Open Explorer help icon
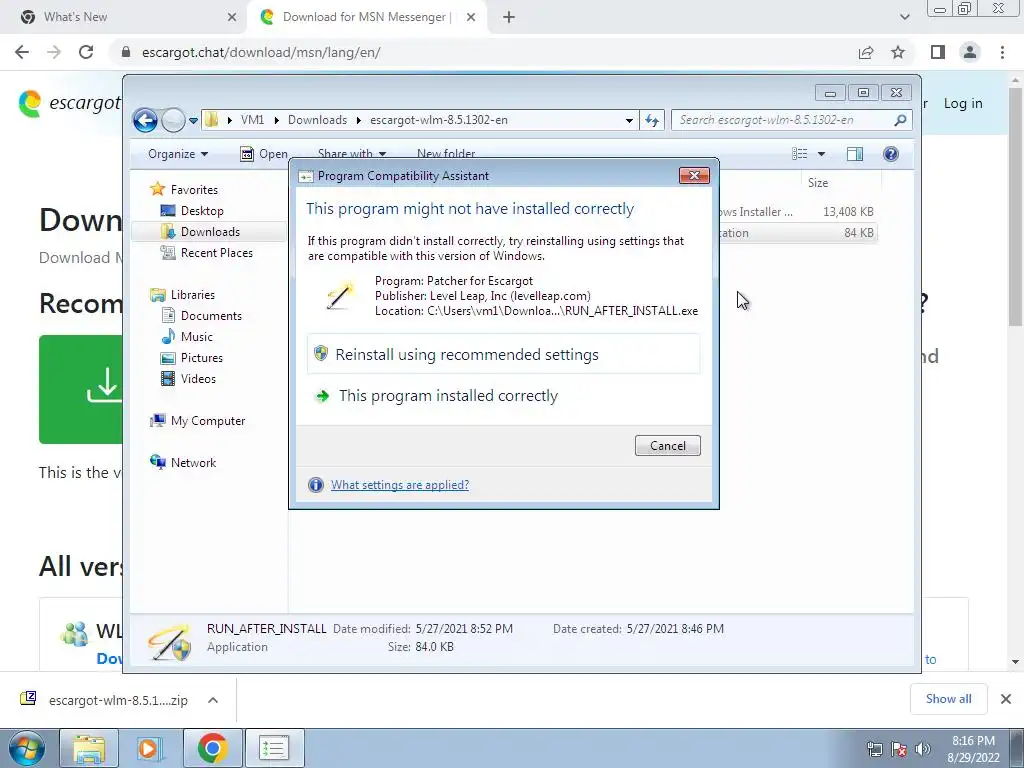 click(x=891, y=153)
